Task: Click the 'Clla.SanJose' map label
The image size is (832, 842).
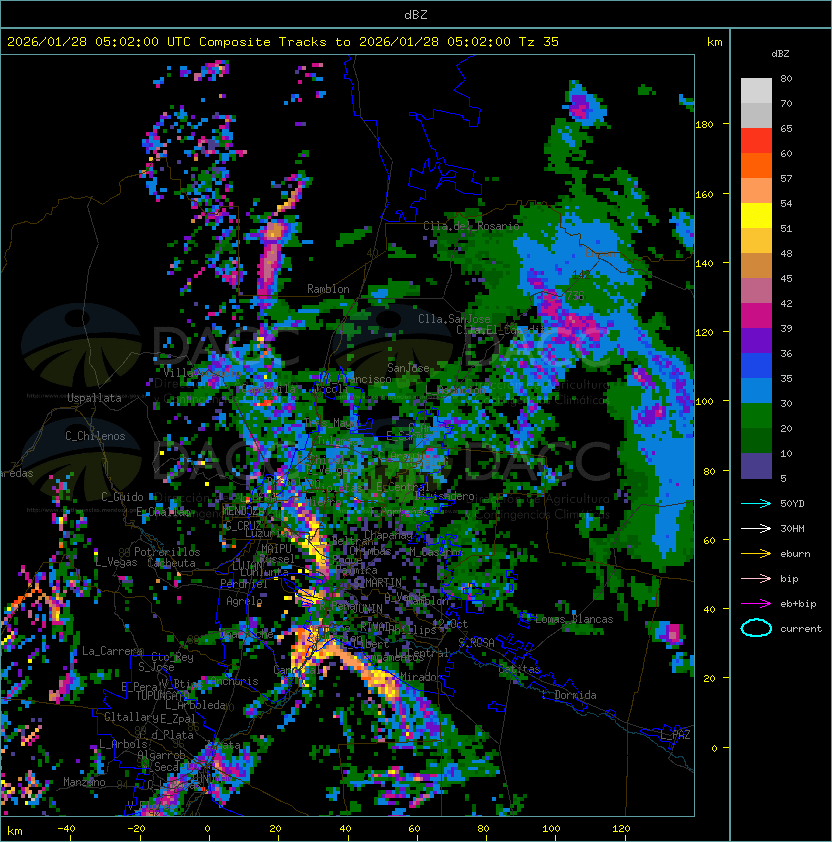Action: pyautogui.click(x=454, y=319)
